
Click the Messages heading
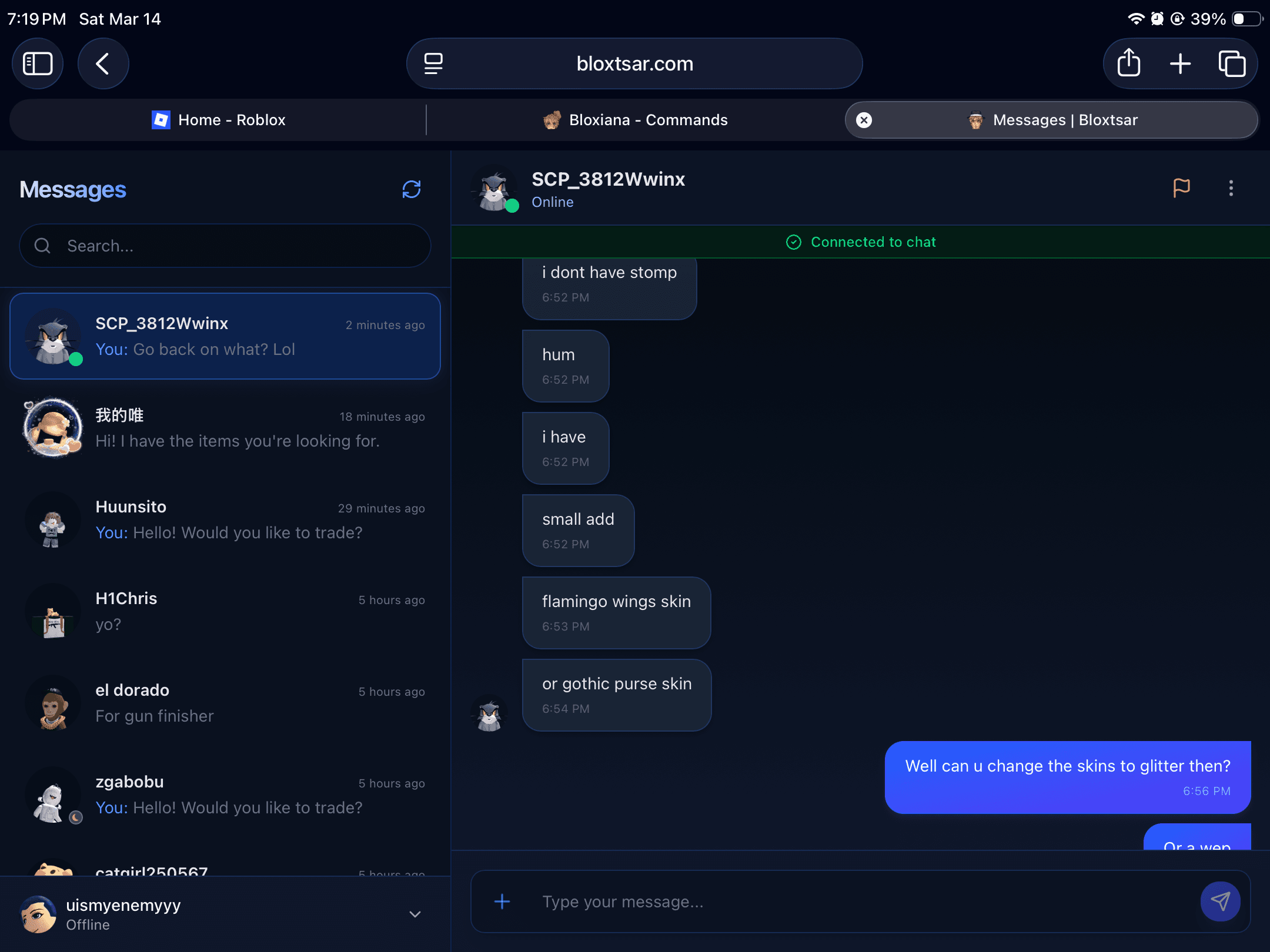[x=73, y=189]
